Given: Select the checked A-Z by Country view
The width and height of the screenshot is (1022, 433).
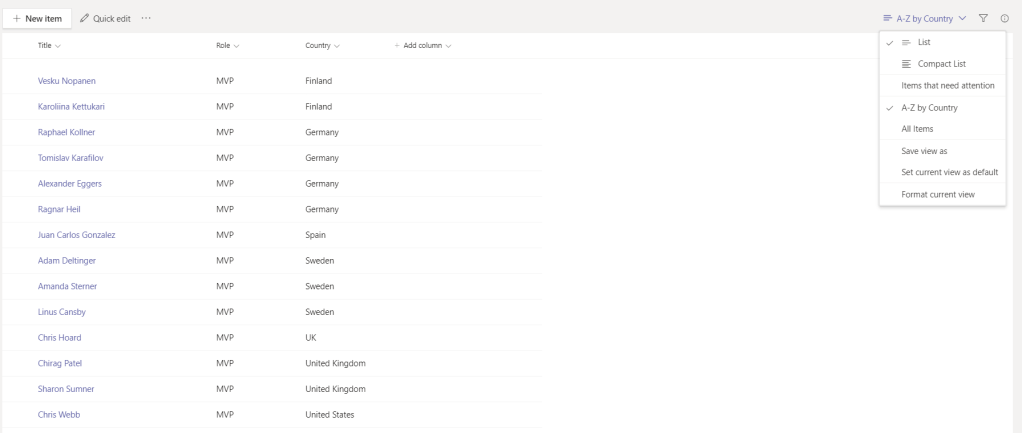Looking at the screenshot, I should click(x=928, y=108).
